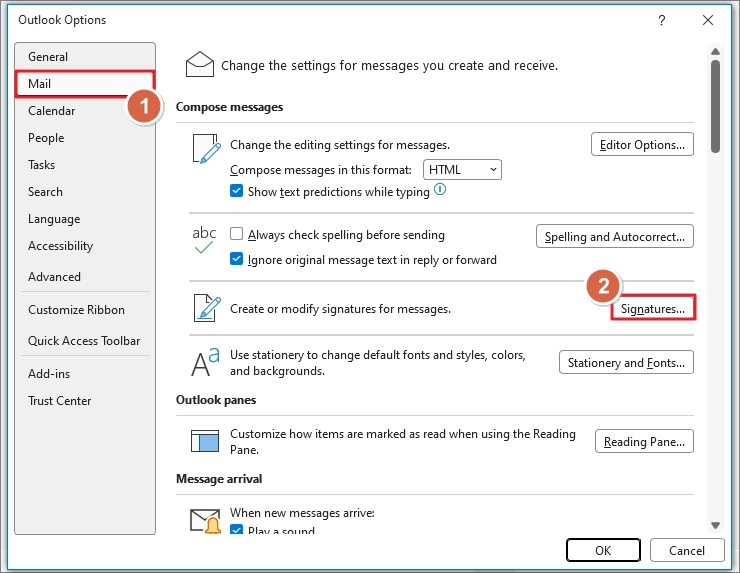The width and height of the screenshot is (740, 573).
Task: Click 'Customize how items are marked as read' text
Action: click(403, 441)
